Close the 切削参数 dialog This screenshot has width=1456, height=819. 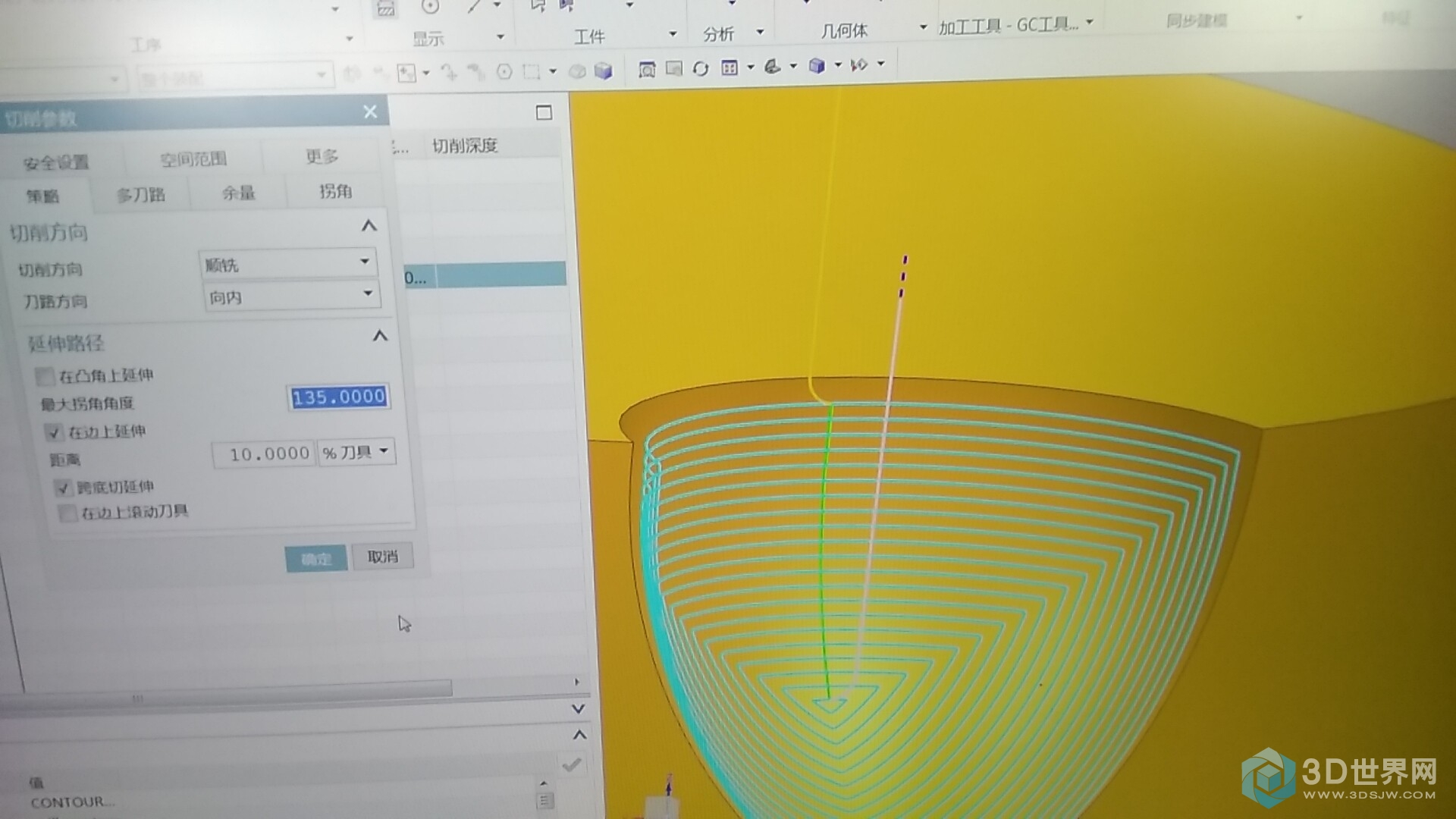370,112
